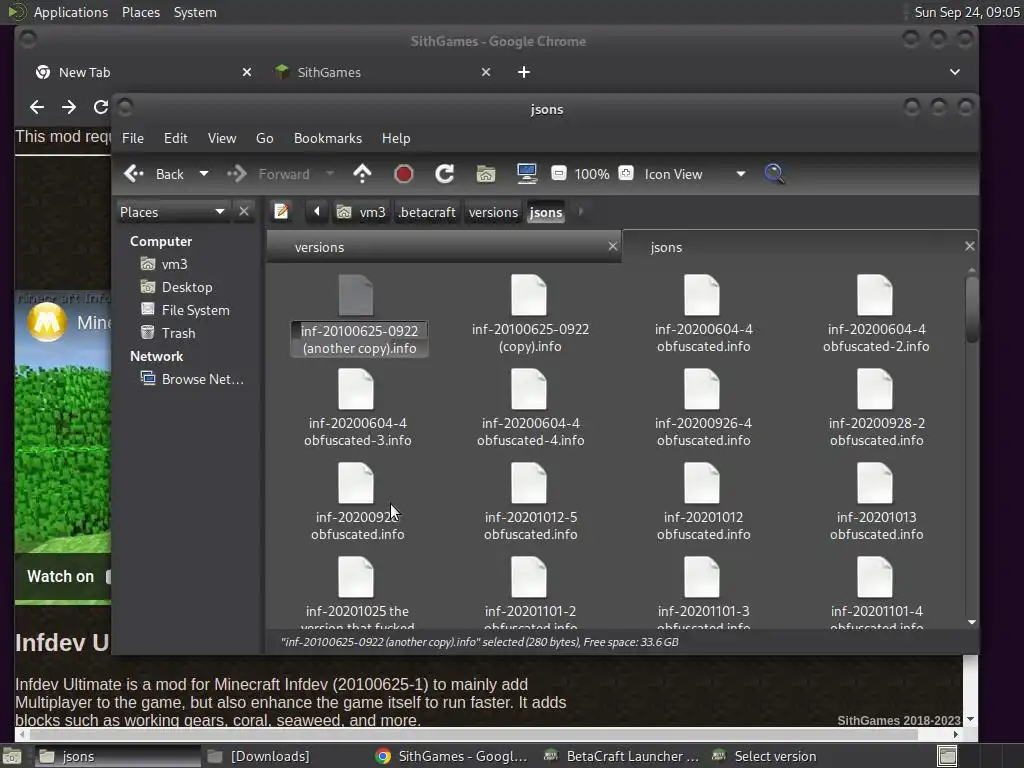Open the Places sidebar selector dropdown
The height and width of the screenshot is (768, 1024).
[x=172, y=212]
